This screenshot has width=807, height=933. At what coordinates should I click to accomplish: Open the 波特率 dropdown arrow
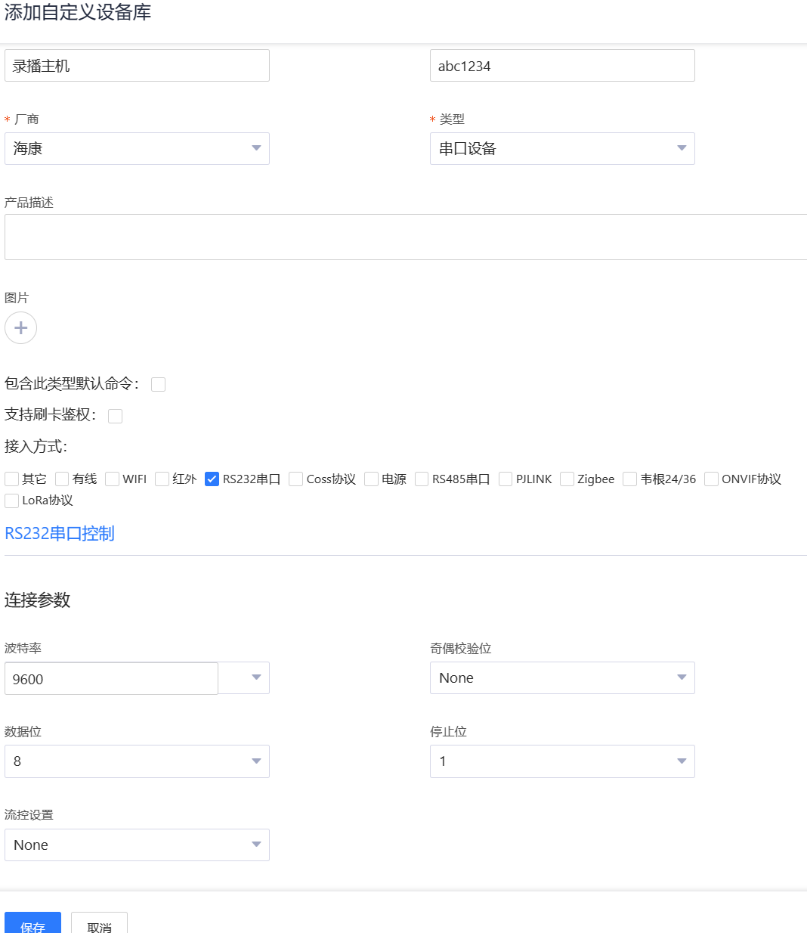click(x=255, y=678)
